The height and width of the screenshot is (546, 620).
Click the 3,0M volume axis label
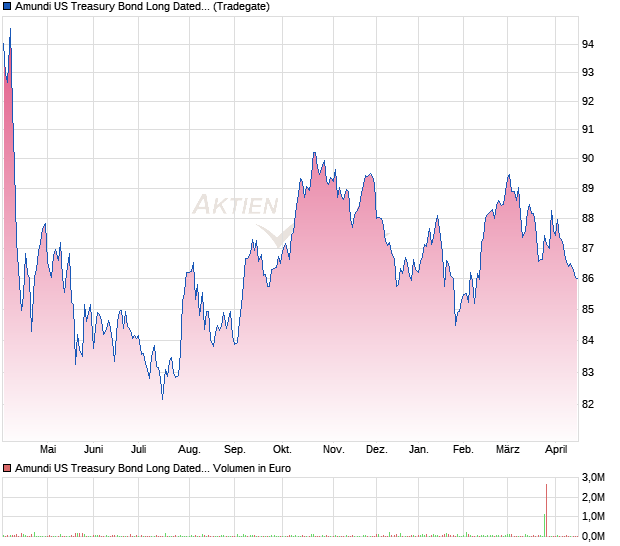click(x=593, y=478)
